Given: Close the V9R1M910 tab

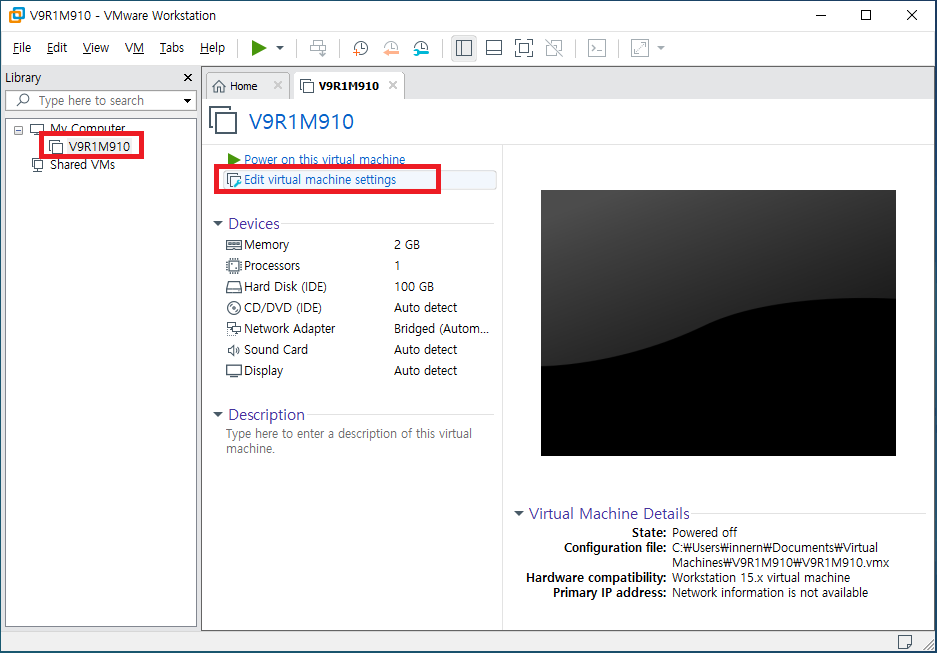Looking at the screenshot, I should click(x=393, y=85).
